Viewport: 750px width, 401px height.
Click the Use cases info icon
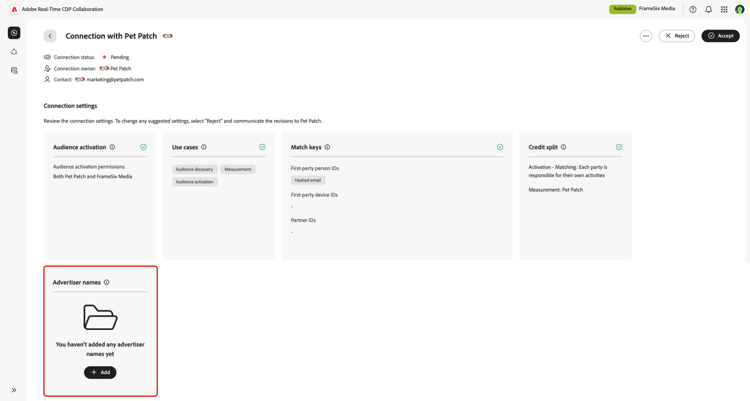pos(204,147)
